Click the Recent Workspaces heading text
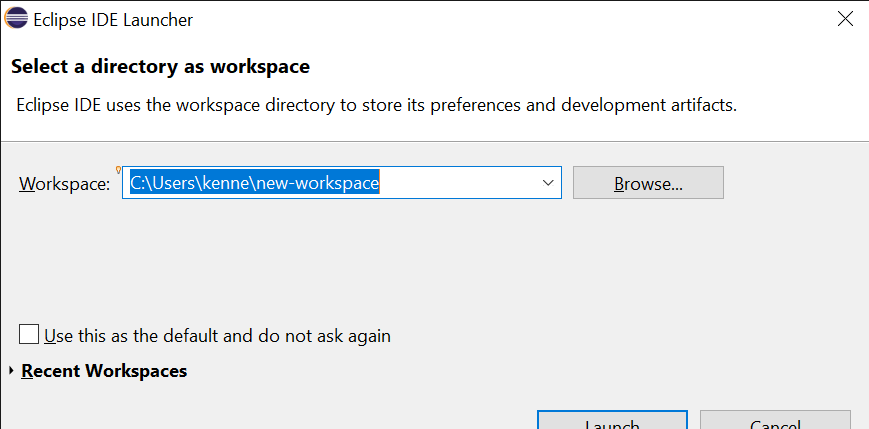The height and width of the screenshot is (429, 869). [104, 370]
